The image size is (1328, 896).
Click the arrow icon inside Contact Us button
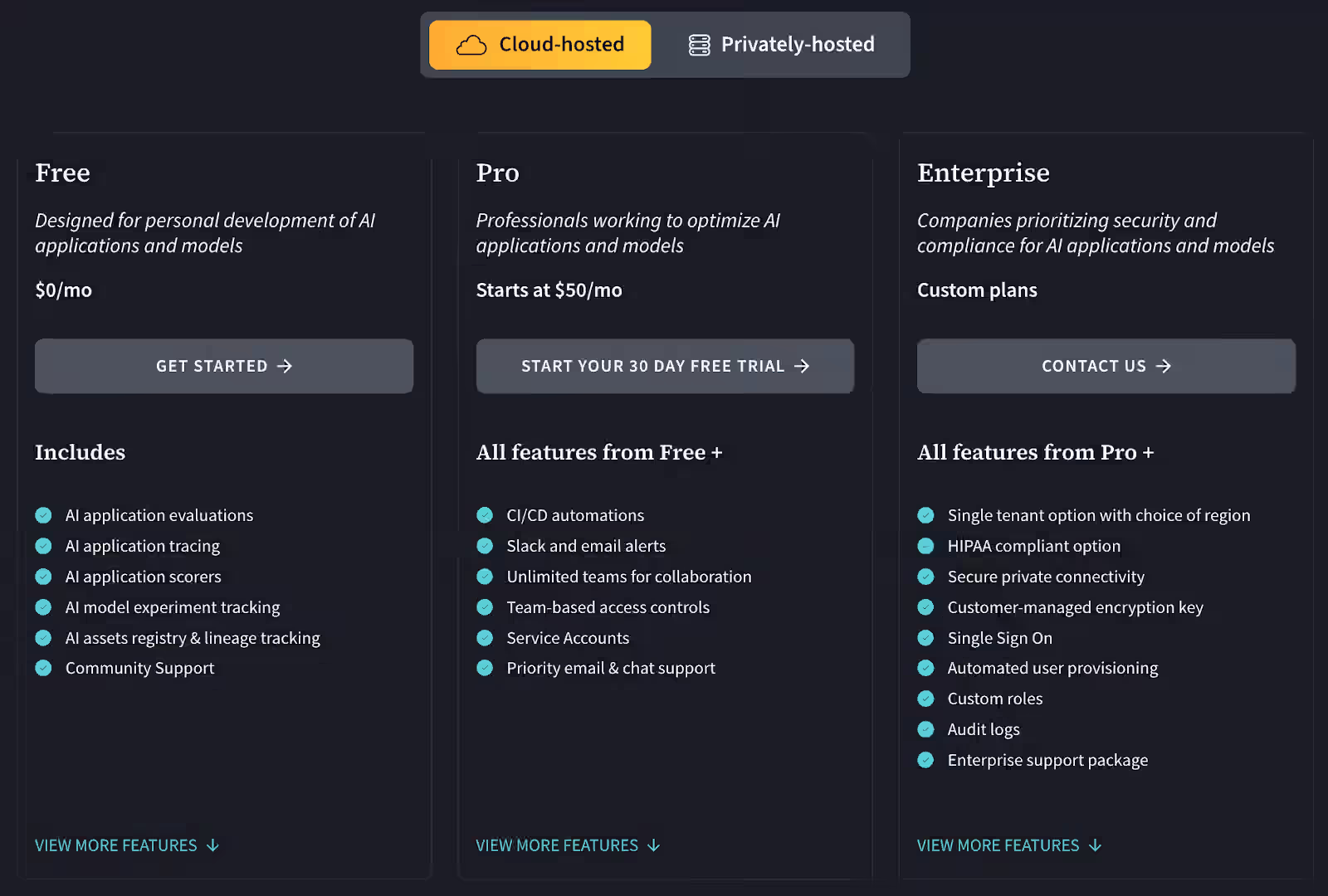(x=1164, y=366)
